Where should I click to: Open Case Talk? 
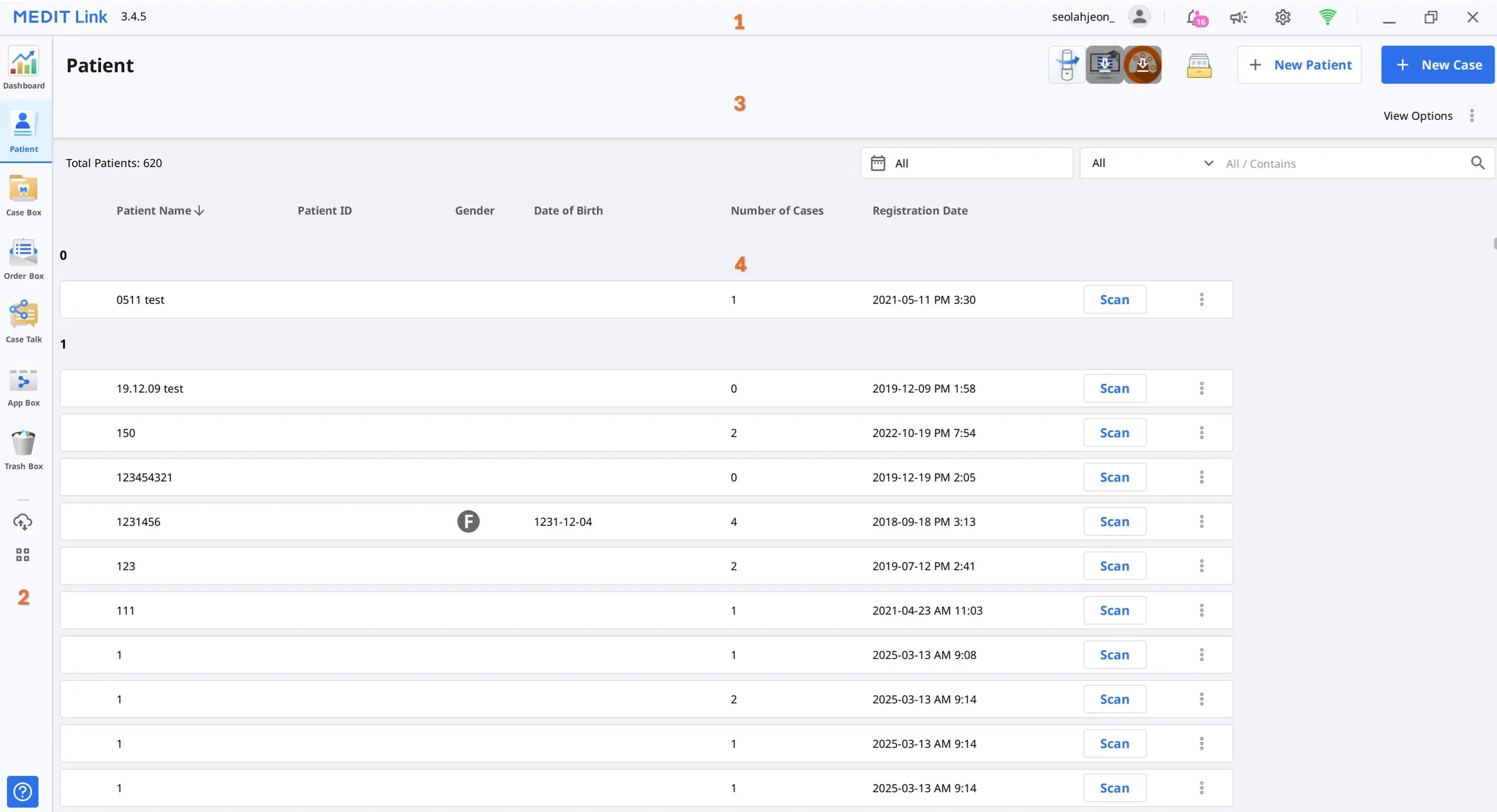click(x=24, y=320)
